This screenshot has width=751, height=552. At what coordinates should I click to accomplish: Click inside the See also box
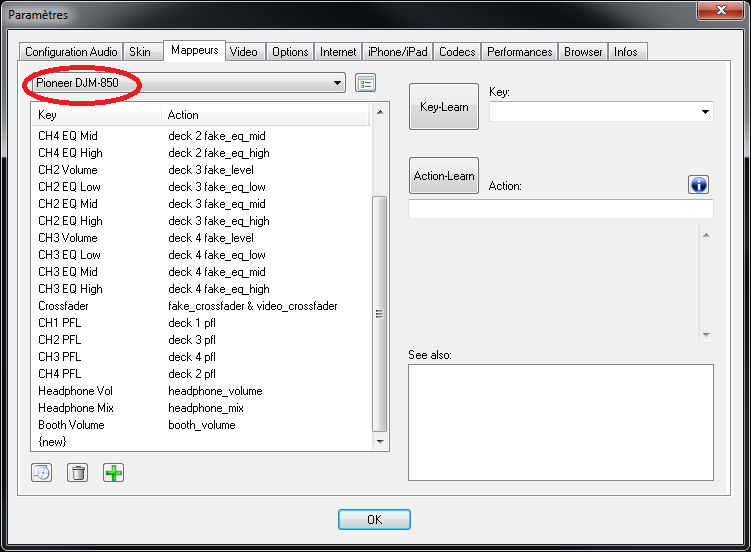pos(561,422)
